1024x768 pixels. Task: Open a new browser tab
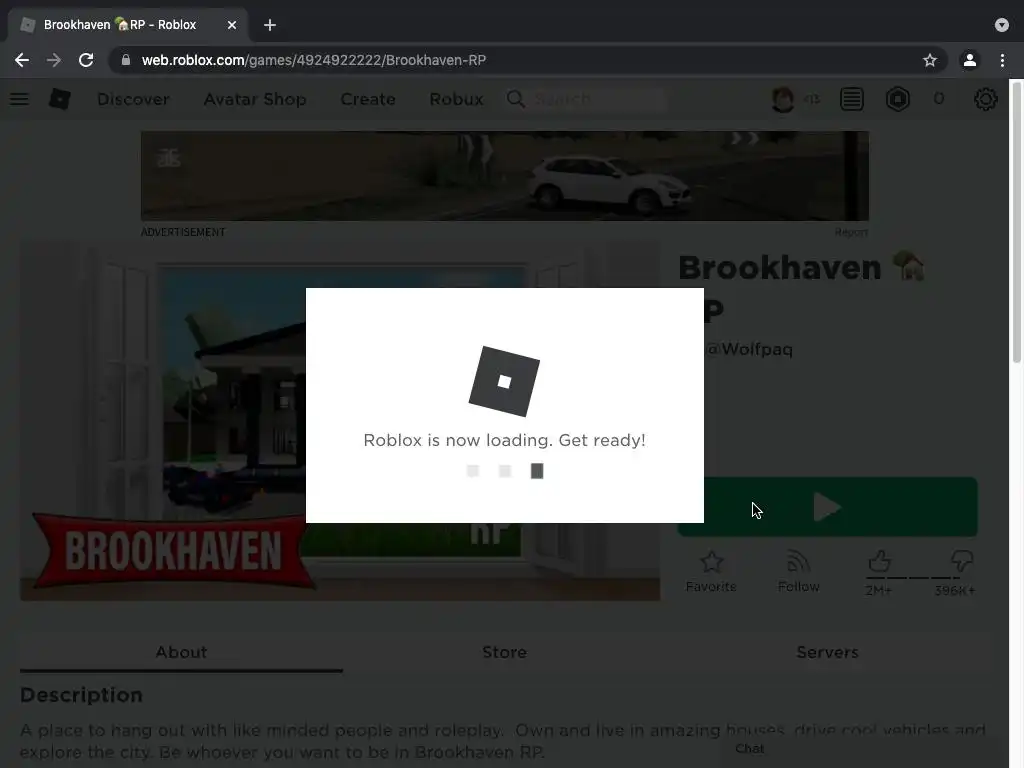click(x=270, y=25)
